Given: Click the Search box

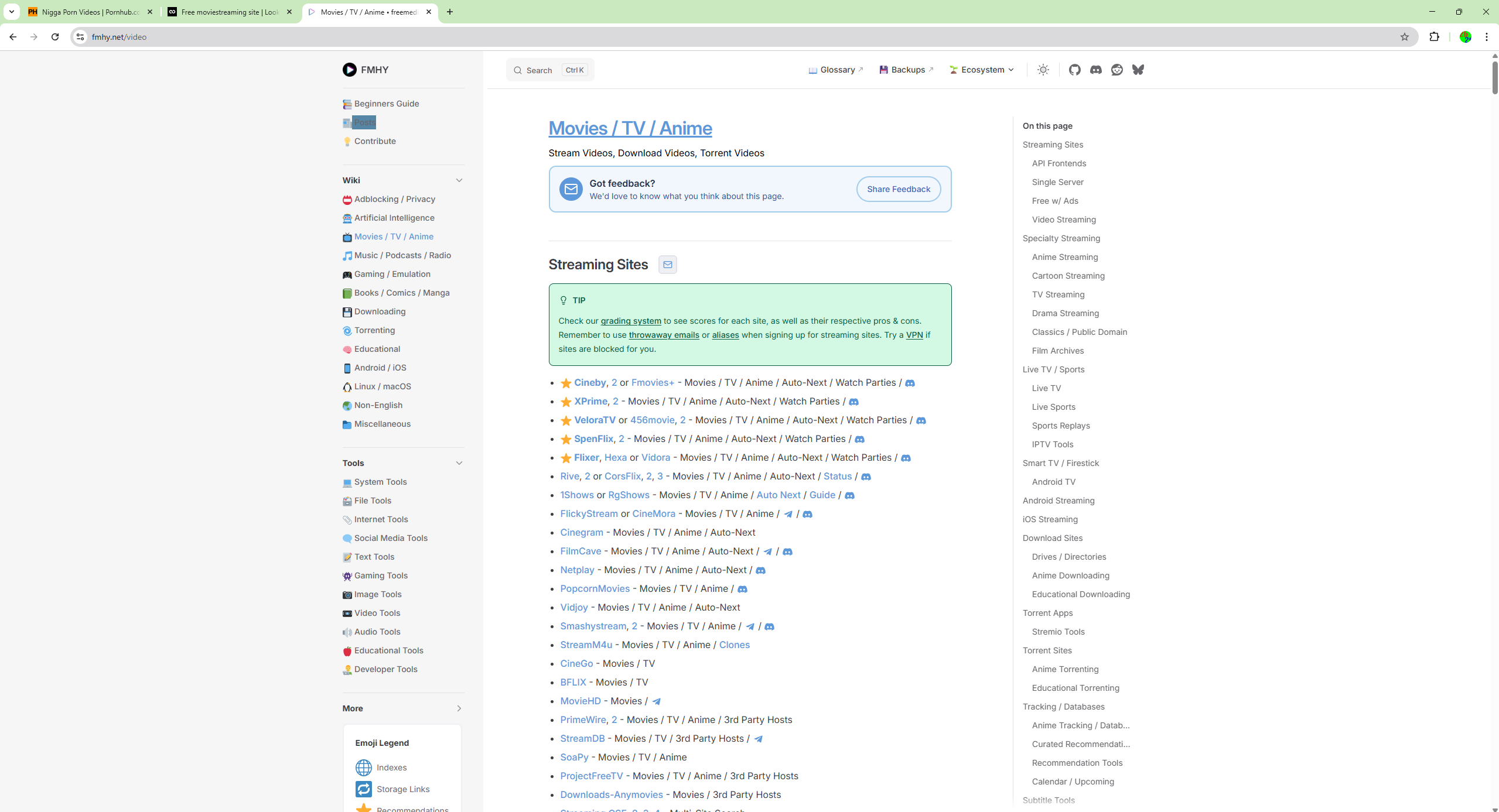Looking at the screenshot, I should (x=549, y=70).
